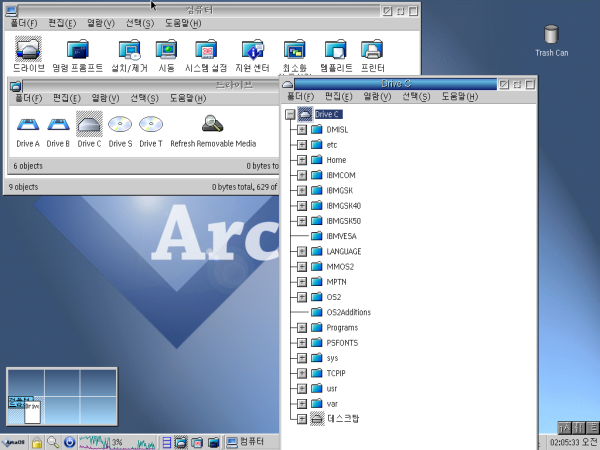The width and height of the screenshot is (600, 450).
Task: Expand the Programs folder node
Action: click(302, 328)
